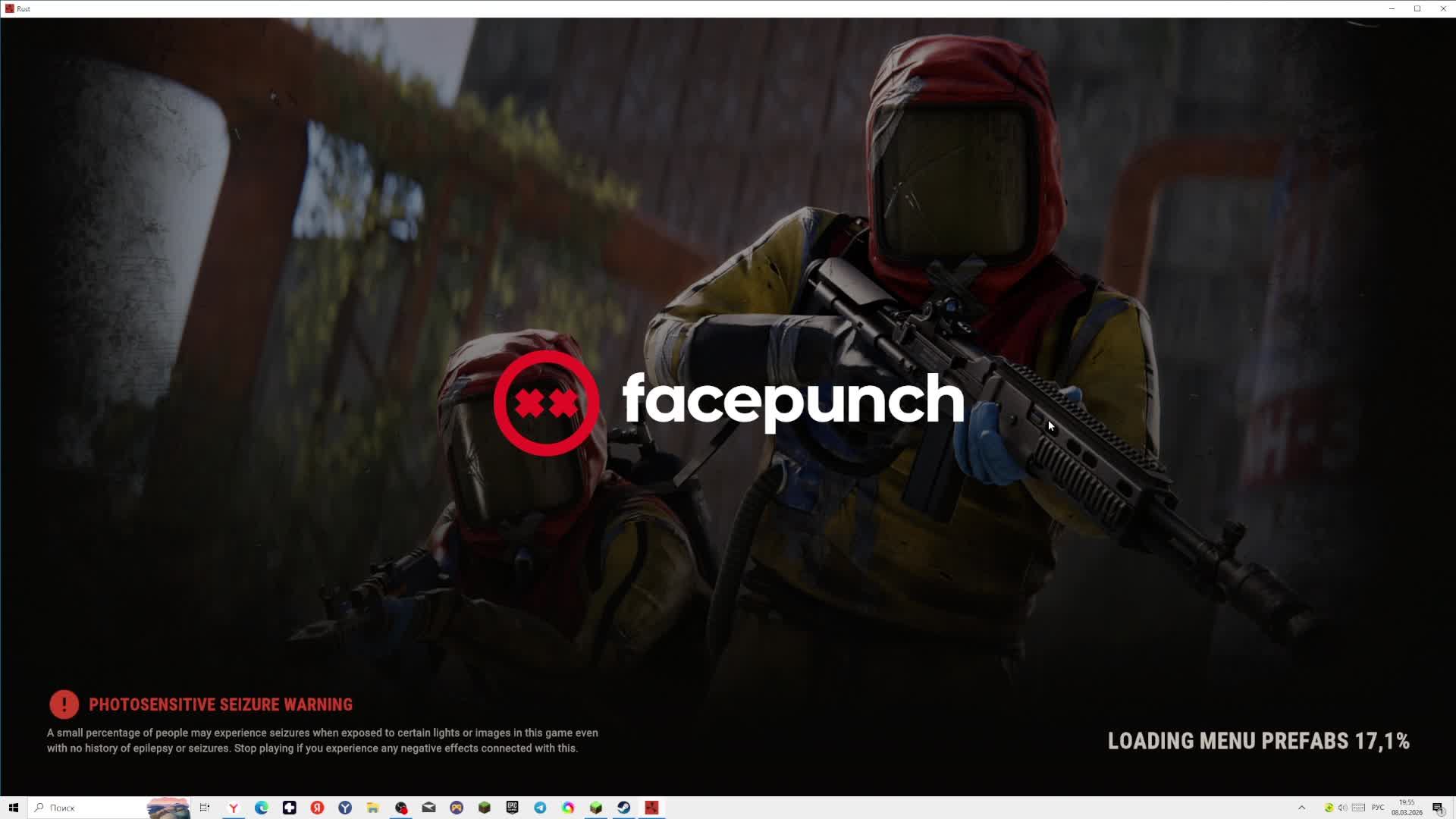Maximize the Rust window
This screenshot has width=1456, height=819.
(x=1417, y=8)
